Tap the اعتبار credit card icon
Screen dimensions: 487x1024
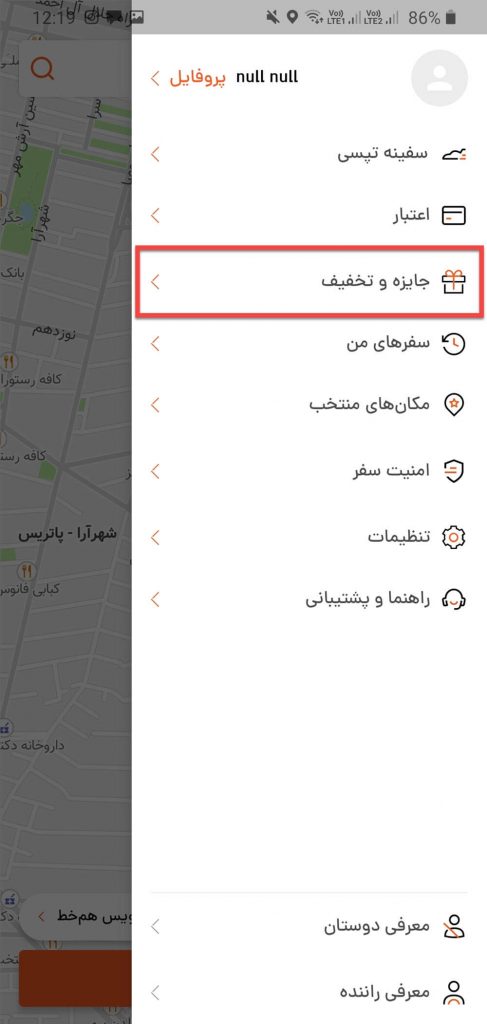point(454,216)
